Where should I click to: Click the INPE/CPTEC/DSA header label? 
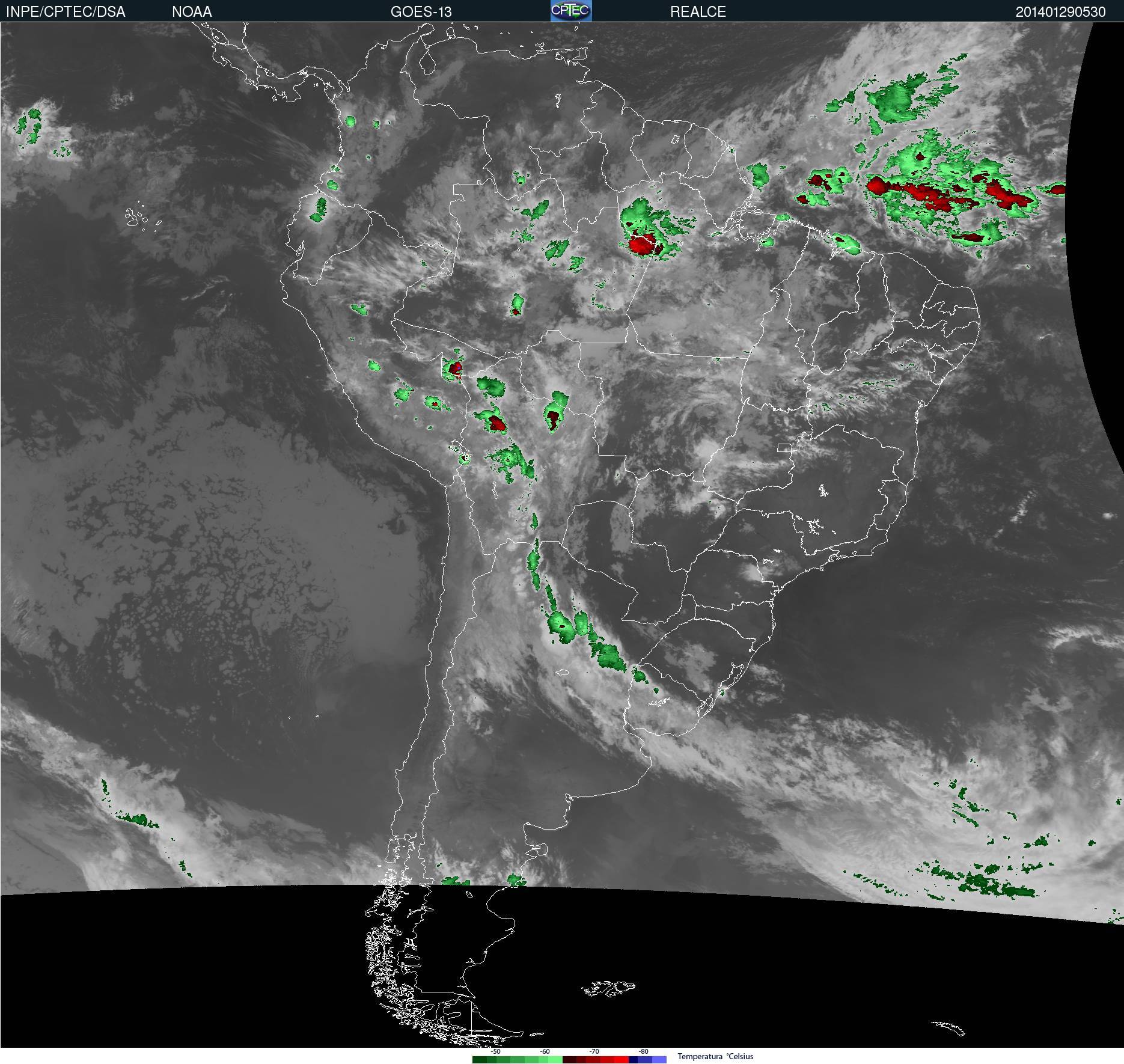[x=66, y=11]
